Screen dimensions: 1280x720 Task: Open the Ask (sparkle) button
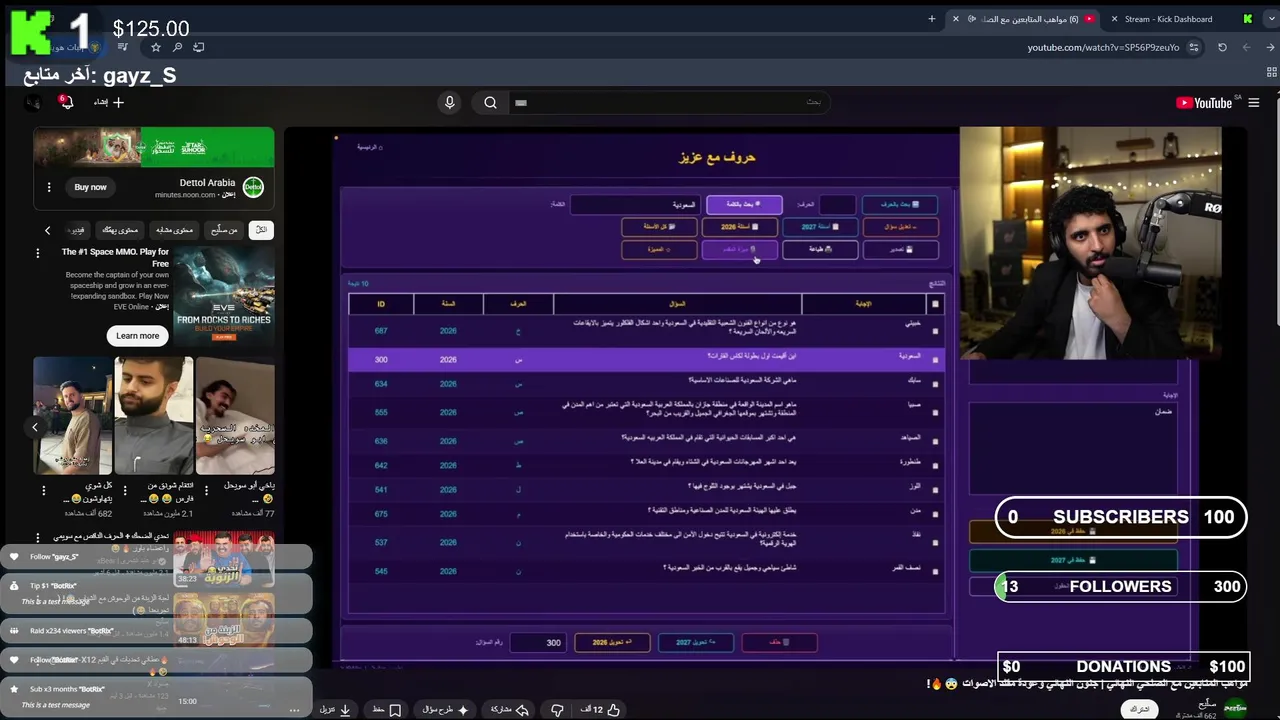point(446,710)
